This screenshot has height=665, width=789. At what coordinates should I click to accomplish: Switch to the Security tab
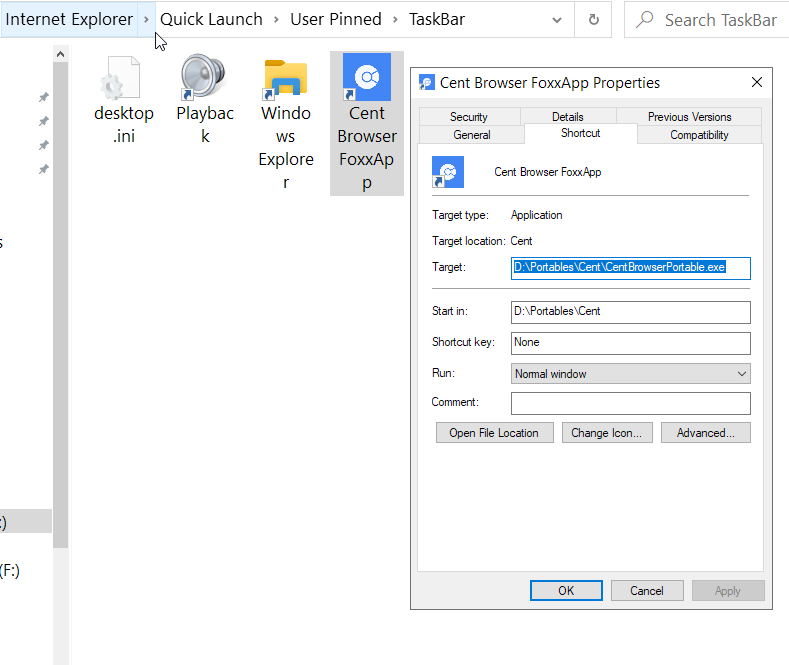click(x=469, y=117)
